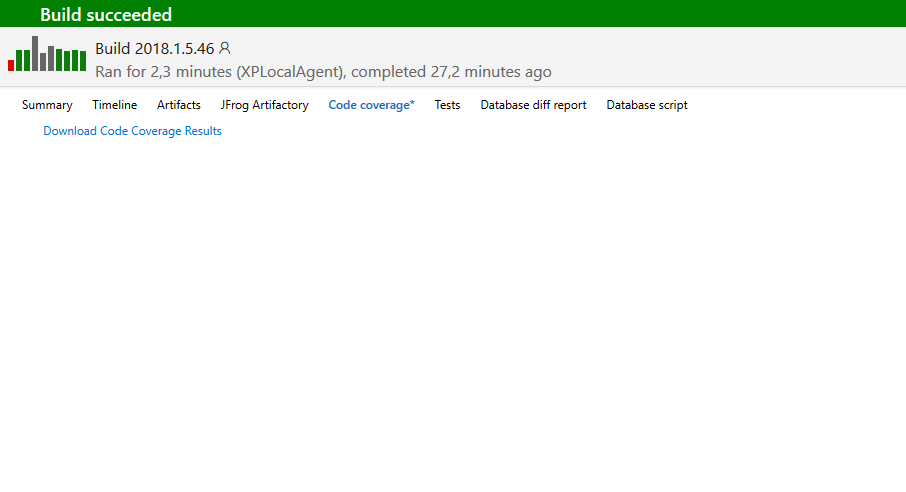Switch to the Timeline tab
The height and width of the screenshot is (492, 906).
point(114,105)
